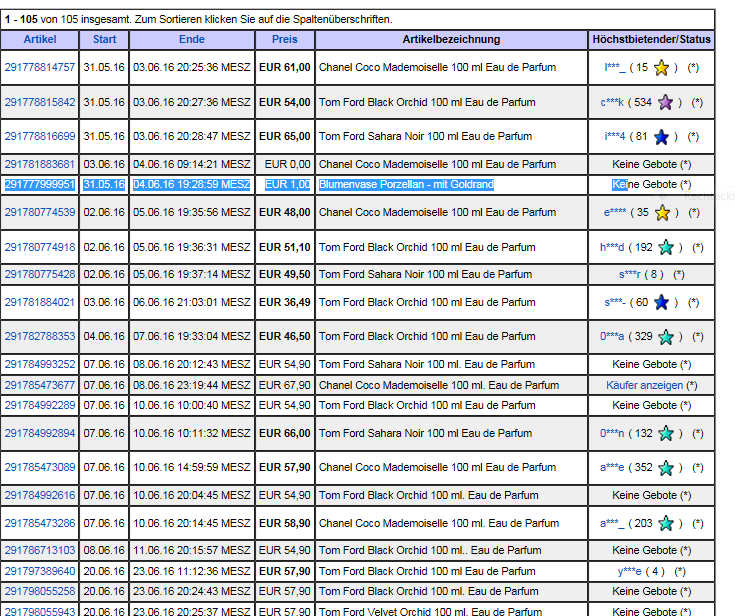View bidder s***r profile link

[630, 274]
